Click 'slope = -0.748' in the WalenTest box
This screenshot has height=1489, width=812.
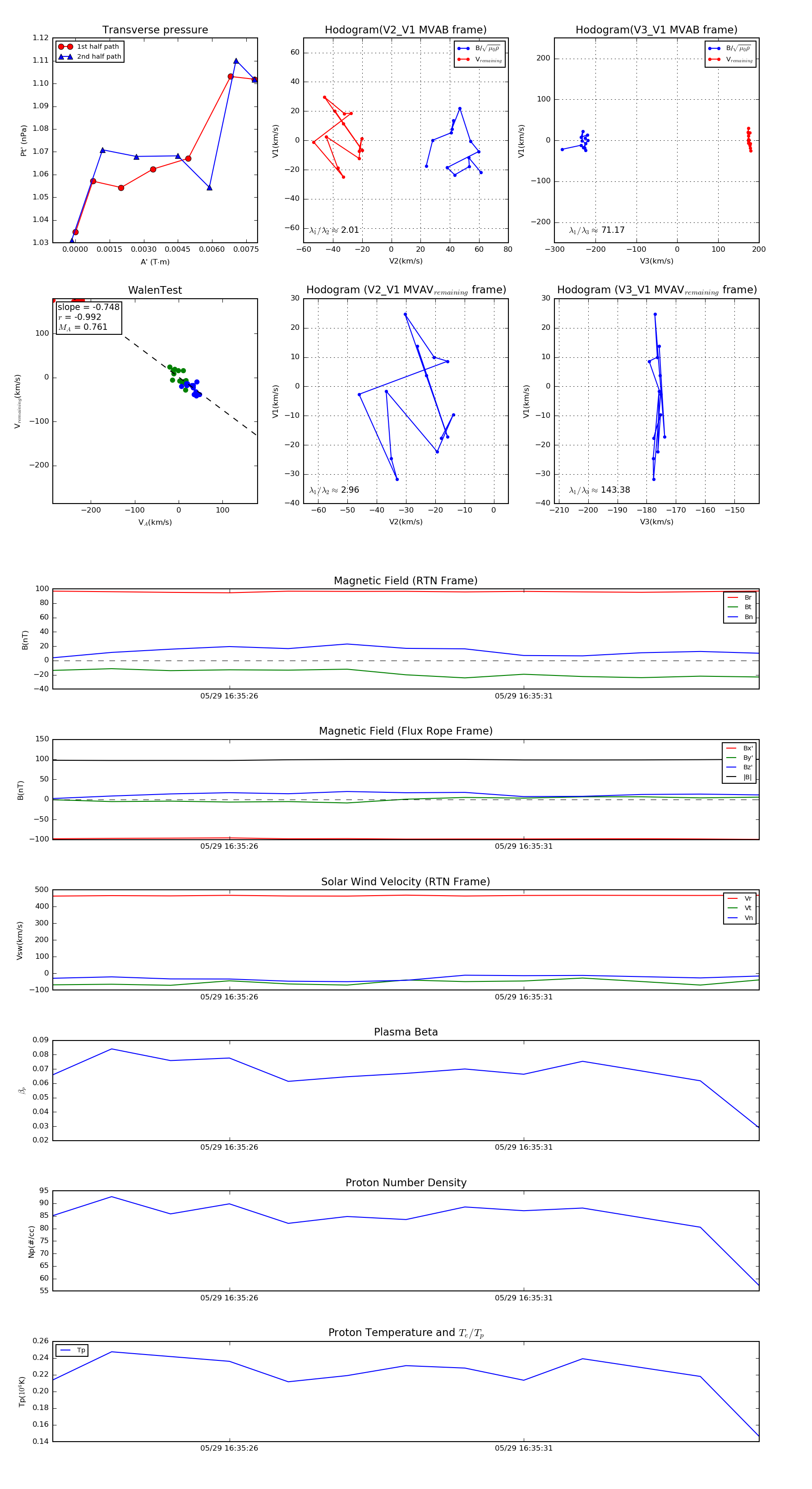click(x=88, y=307)
